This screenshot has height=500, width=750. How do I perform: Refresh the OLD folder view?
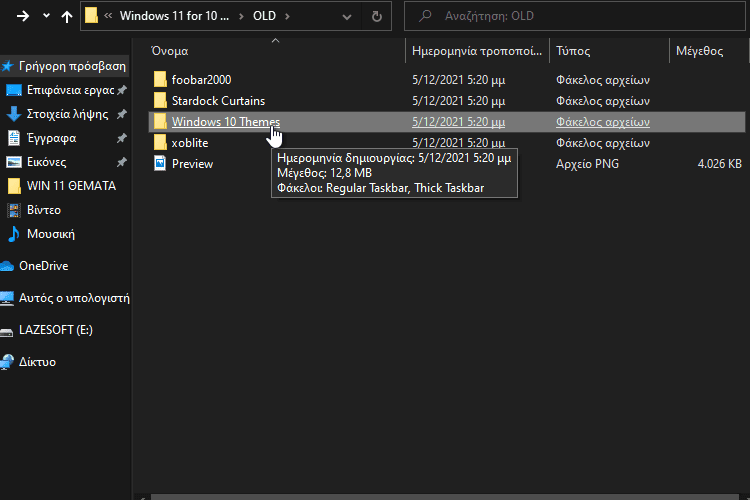click(x=377, y=17)
